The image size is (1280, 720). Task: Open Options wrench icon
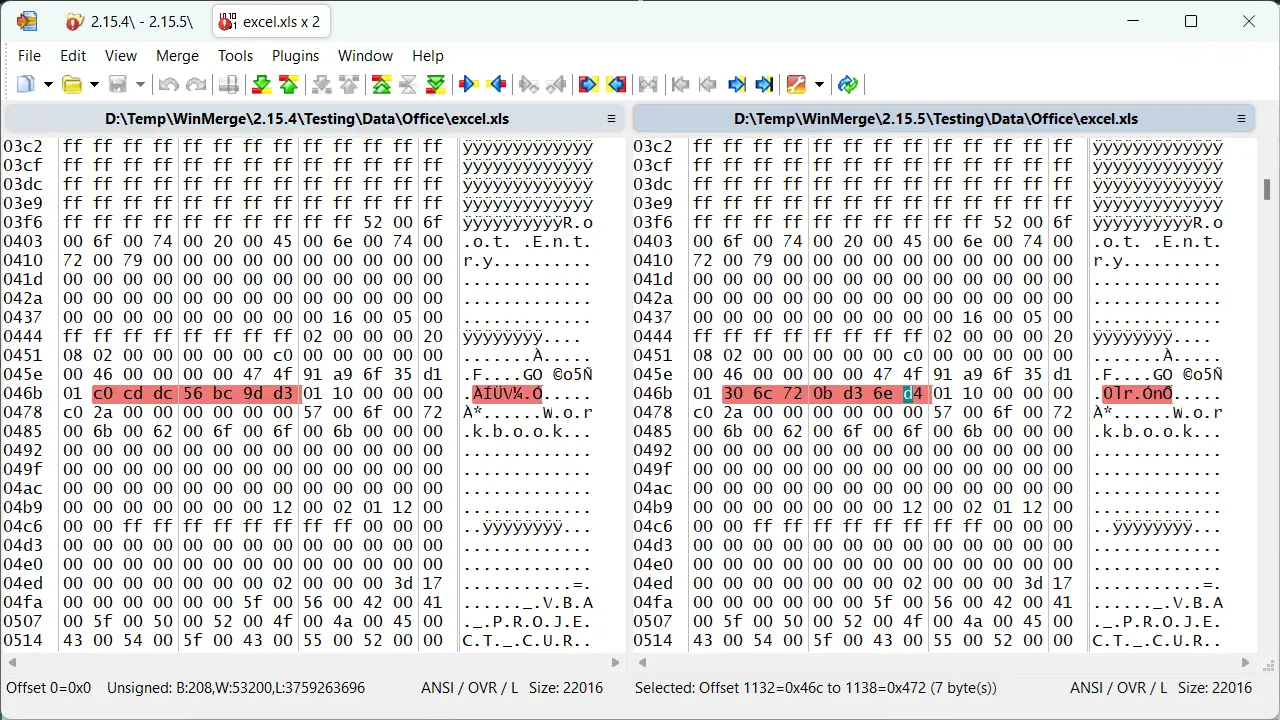point(796,85)
